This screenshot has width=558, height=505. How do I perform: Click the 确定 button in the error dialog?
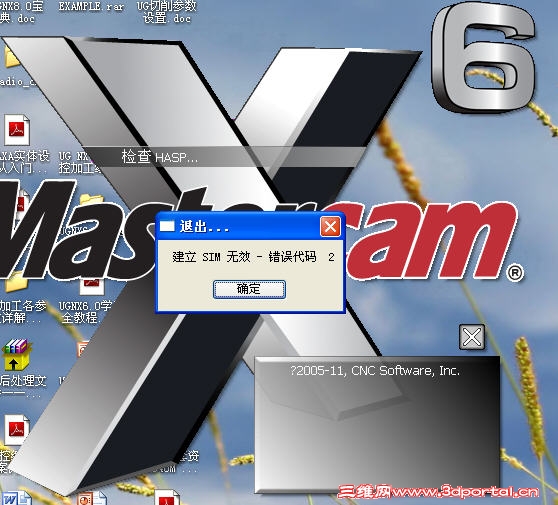[249, 289]
